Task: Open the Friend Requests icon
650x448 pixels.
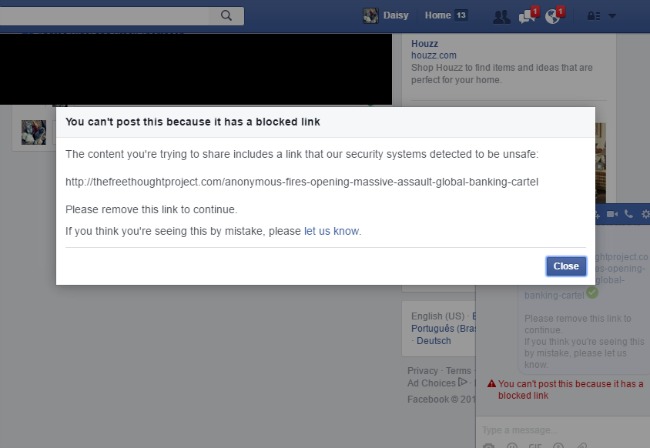Action: pyautogui.click(x=501, y=17)
